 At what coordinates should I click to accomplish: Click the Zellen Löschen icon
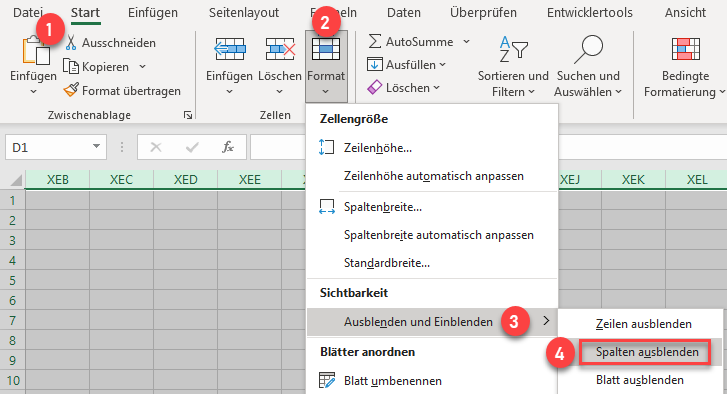[x=280, y=49]
